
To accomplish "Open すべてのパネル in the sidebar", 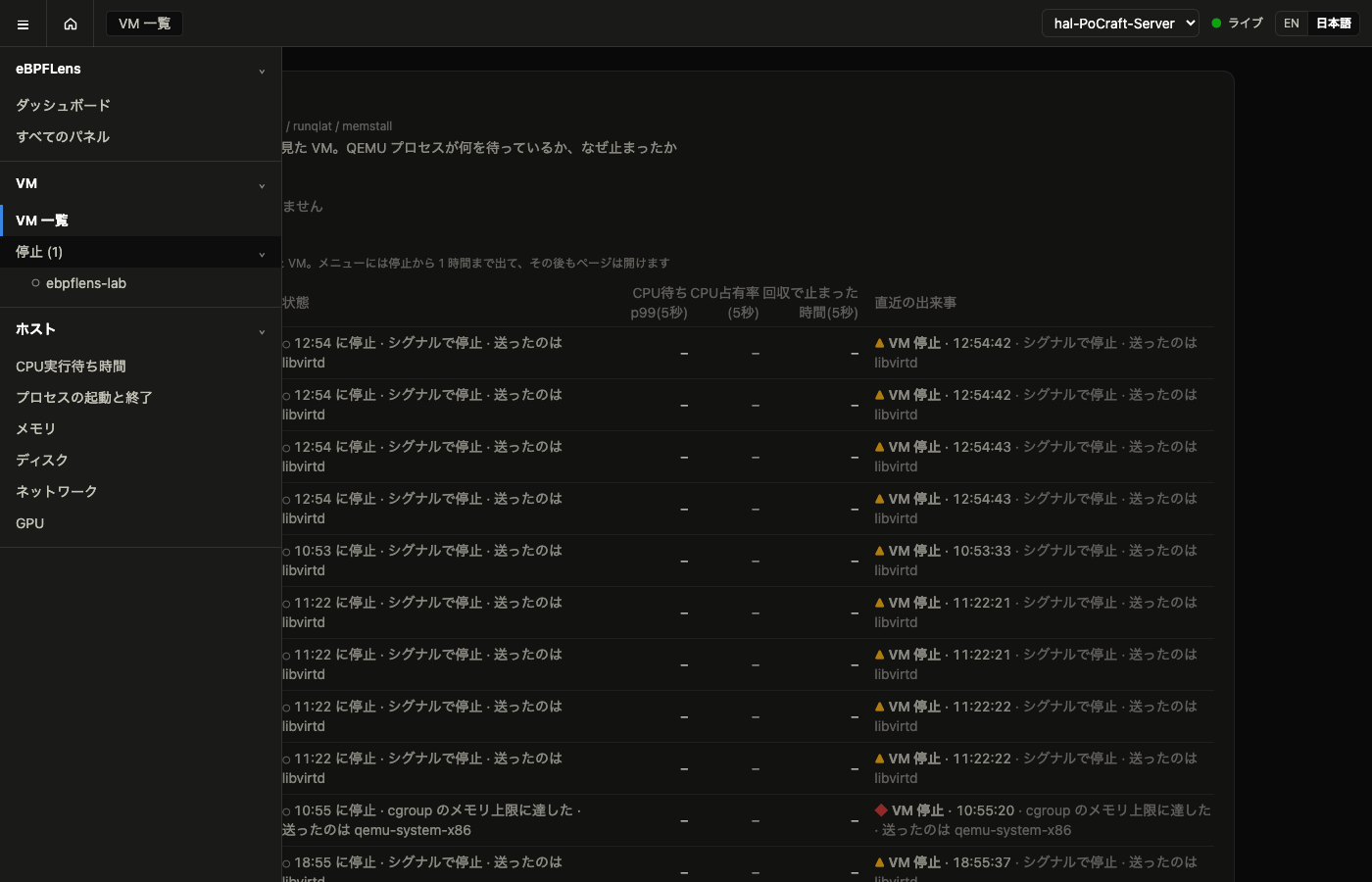I will pos(63,136).
